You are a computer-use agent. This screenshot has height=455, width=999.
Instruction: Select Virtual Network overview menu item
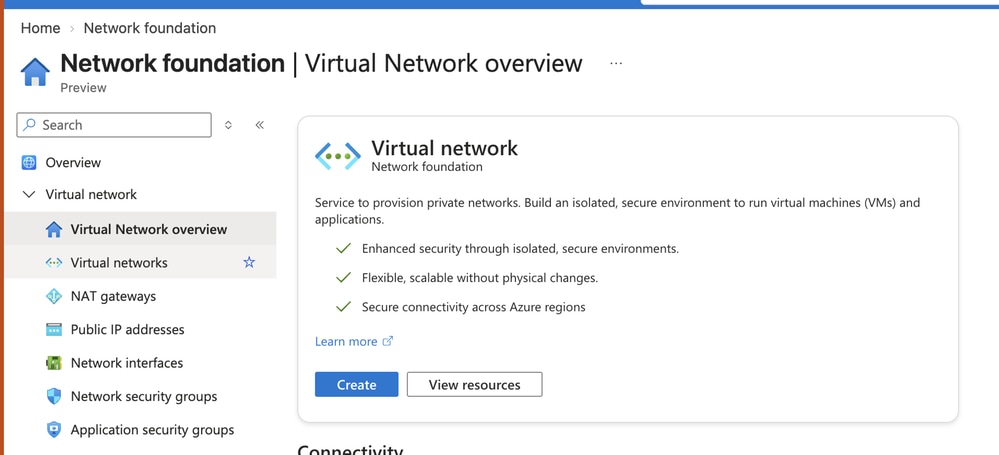(140, 229)
